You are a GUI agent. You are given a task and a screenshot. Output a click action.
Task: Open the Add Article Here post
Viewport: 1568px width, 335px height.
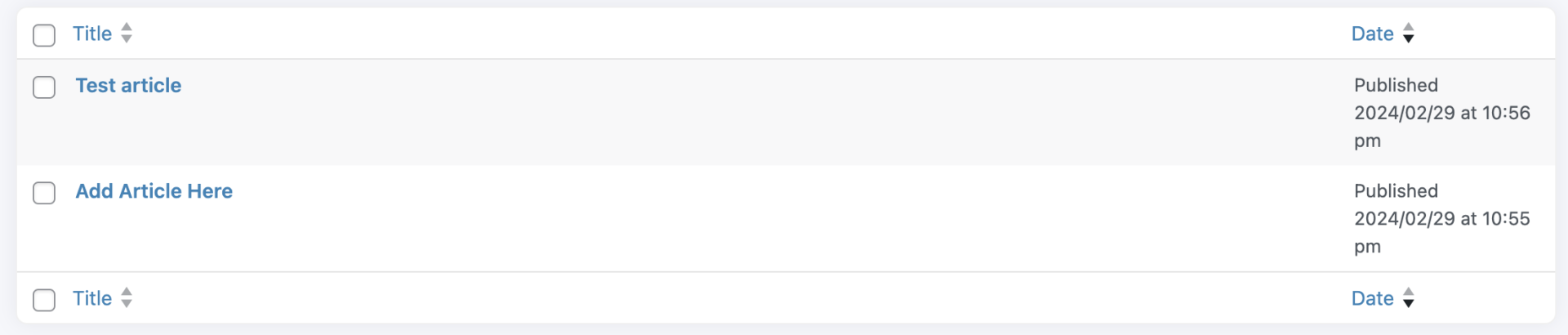(x=154, y=191)
